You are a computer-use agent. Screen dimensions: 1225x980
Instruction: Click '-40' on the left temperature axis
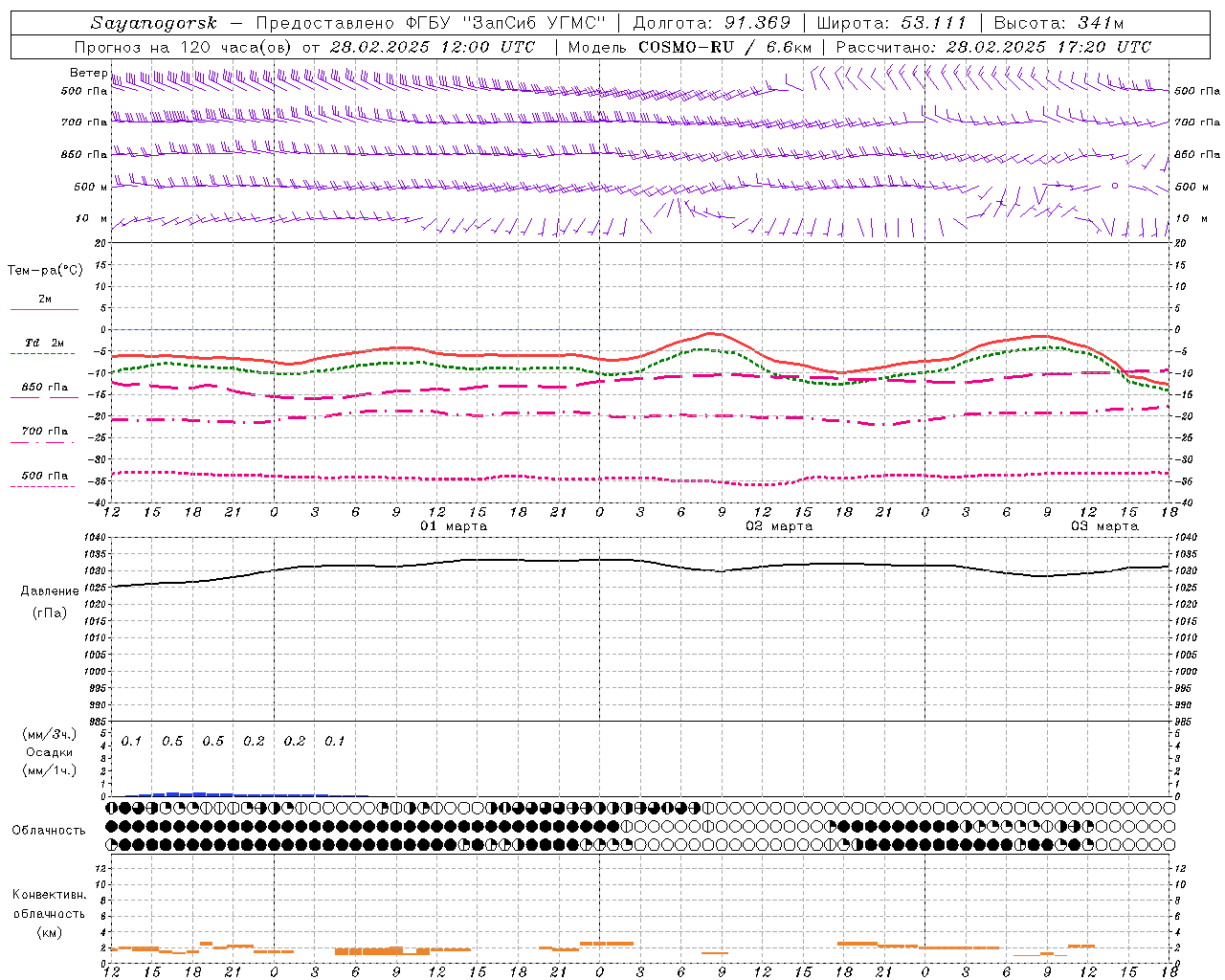coord(99,502)
